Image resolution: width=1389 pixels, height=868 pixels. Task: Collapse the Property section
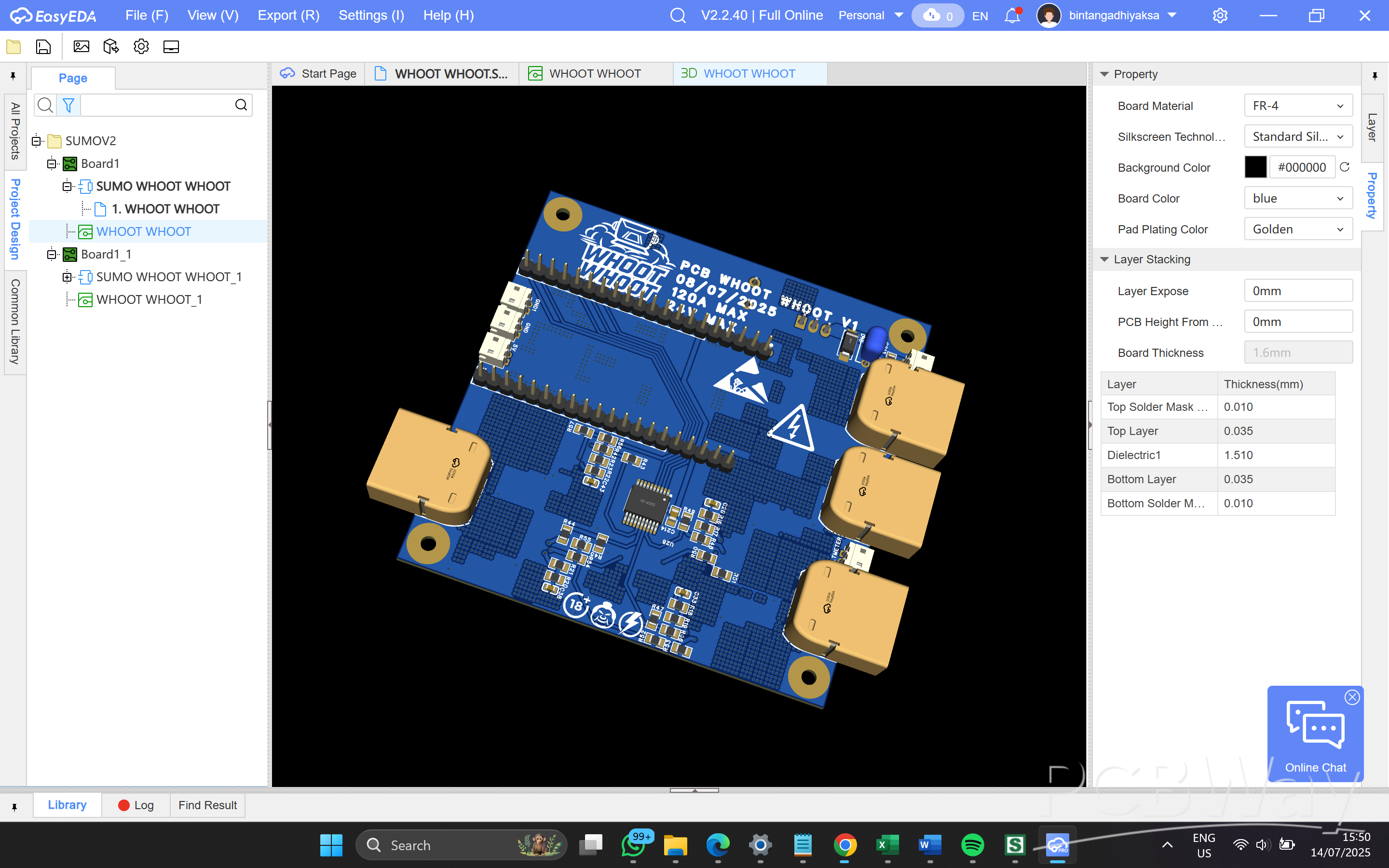(1104, 74)
